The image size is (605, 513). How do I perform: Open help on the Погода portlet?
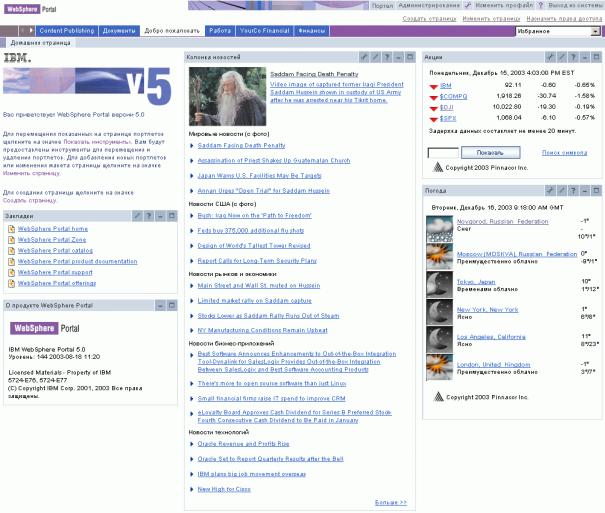[x=573, y=191]
